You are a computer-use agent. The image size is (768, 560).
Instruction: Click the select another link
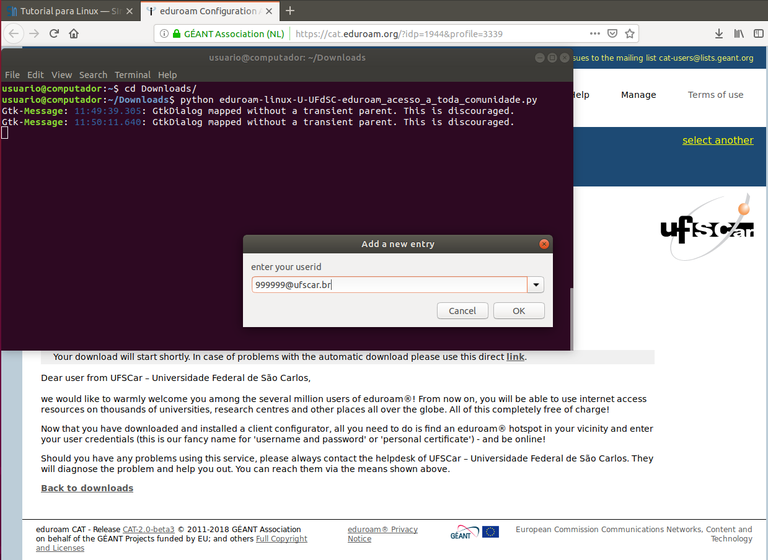(718, 140)
